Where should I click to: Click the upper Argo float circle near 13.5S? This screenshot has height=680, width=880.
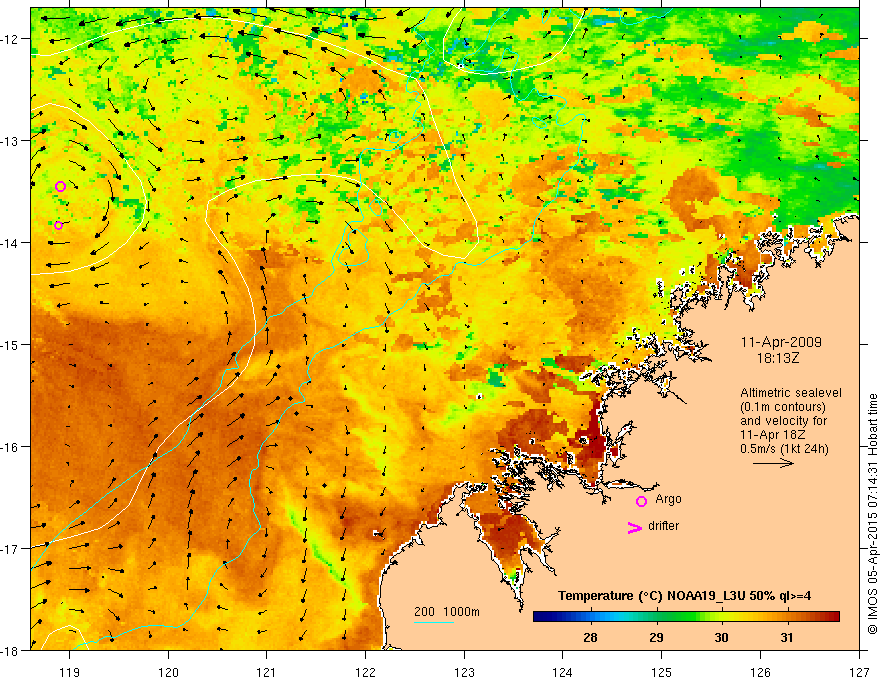61,186
